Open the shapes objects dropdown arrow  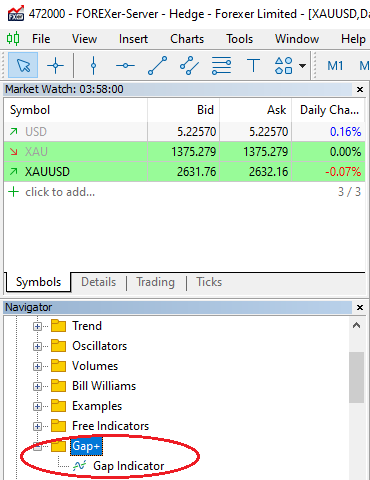point(302,66)
